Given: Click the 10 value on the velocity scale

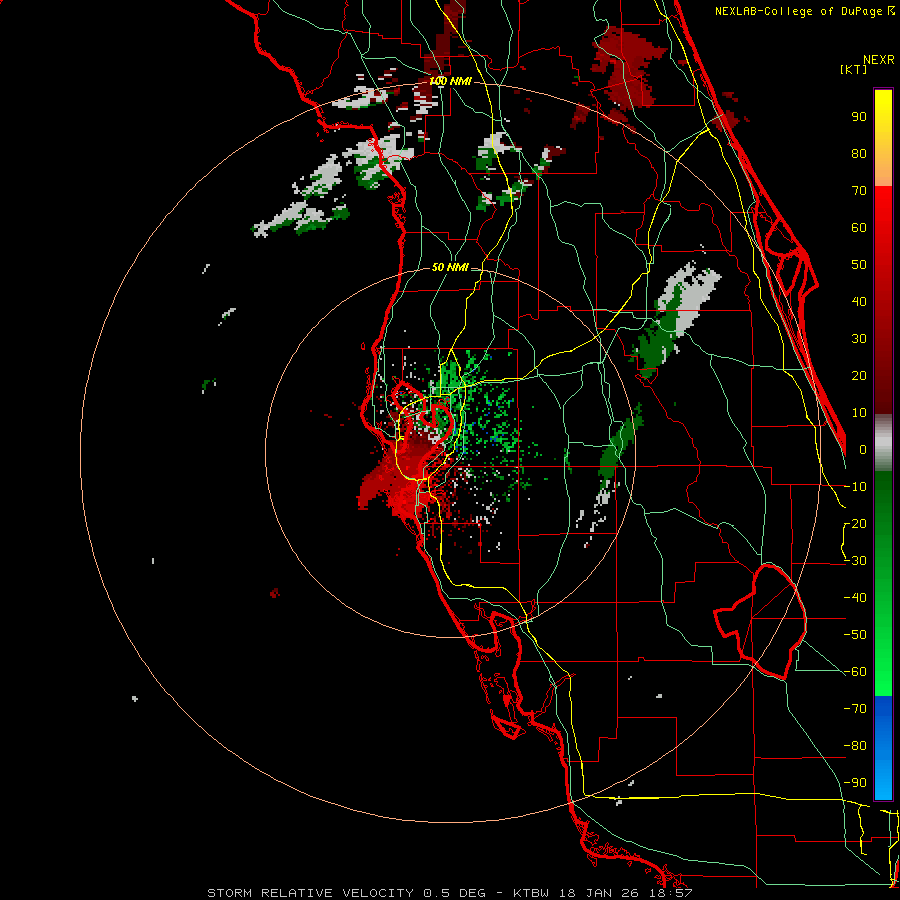Looking at the screenshot, I should [x=859, y=413].
